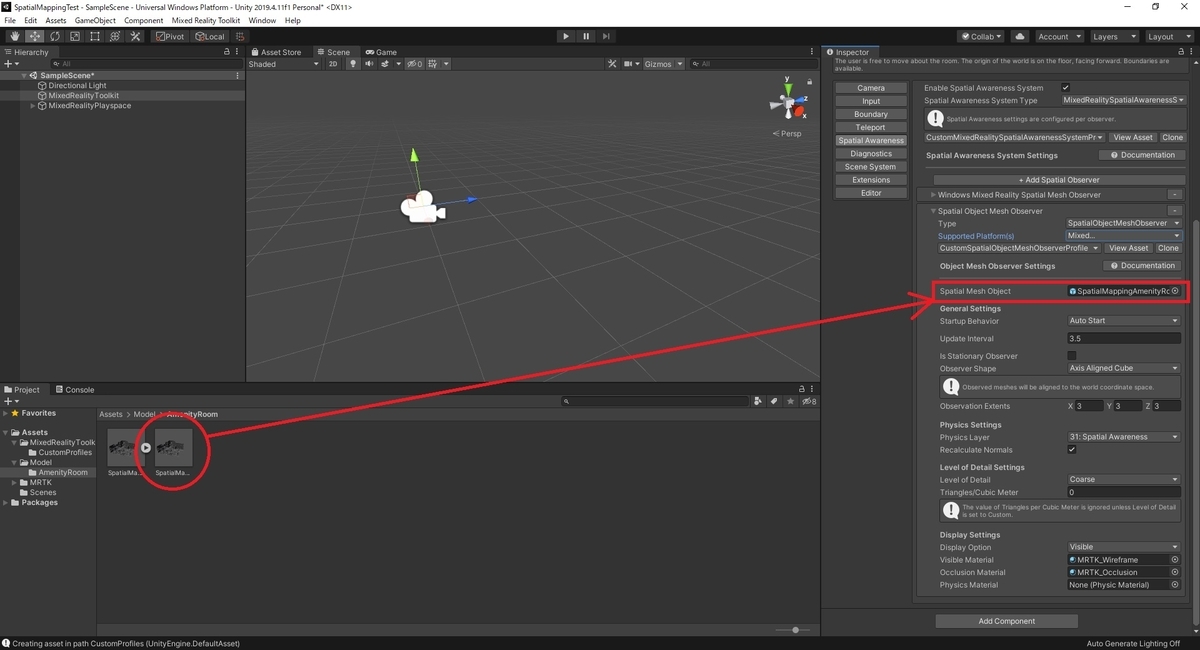Viewport: 1200px width, 650px height.
Task: Select the Scale tool
Action: 75,36
